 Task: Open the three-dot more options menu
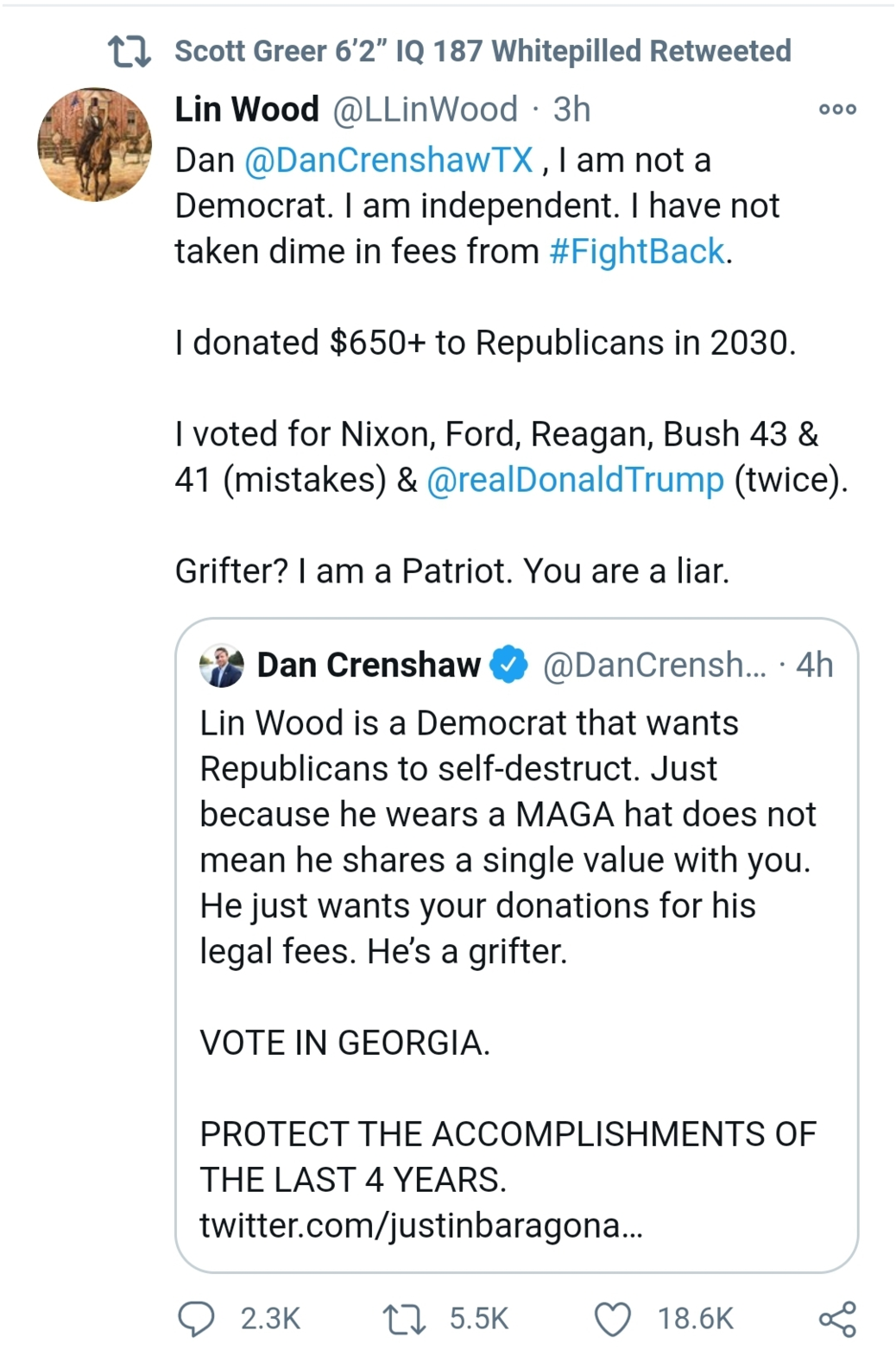(x=837, y=110)
